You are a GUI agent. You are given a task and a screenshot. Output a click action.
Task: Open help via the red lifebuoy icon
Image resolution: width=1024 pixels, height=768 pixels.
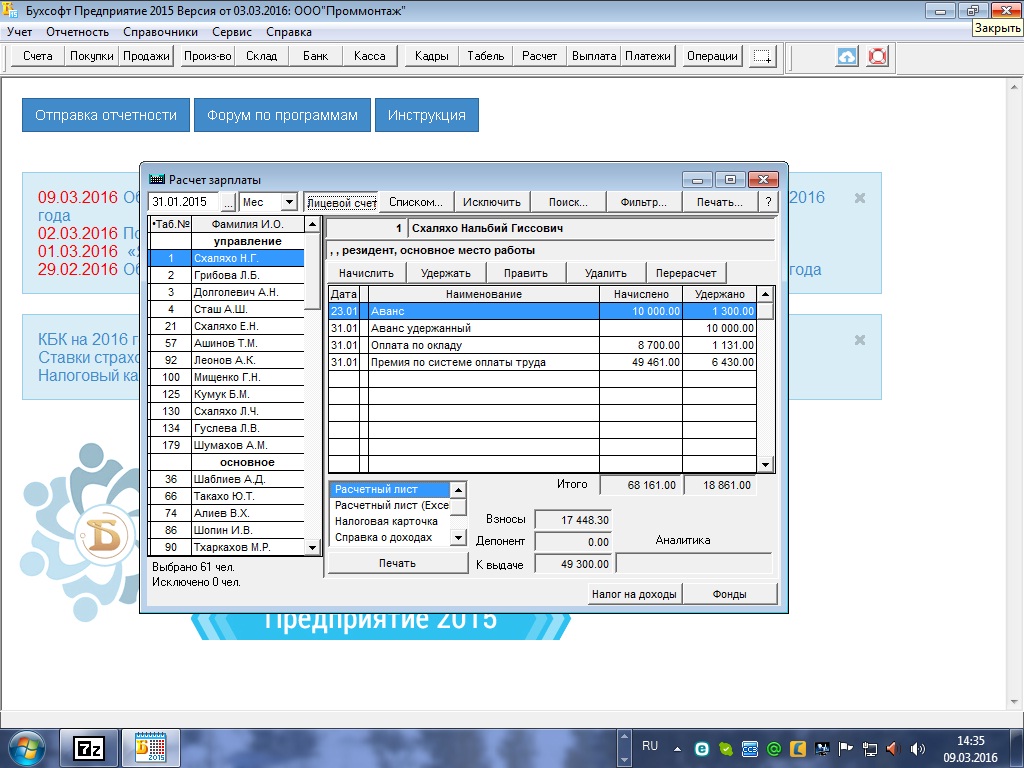point(878,57)
